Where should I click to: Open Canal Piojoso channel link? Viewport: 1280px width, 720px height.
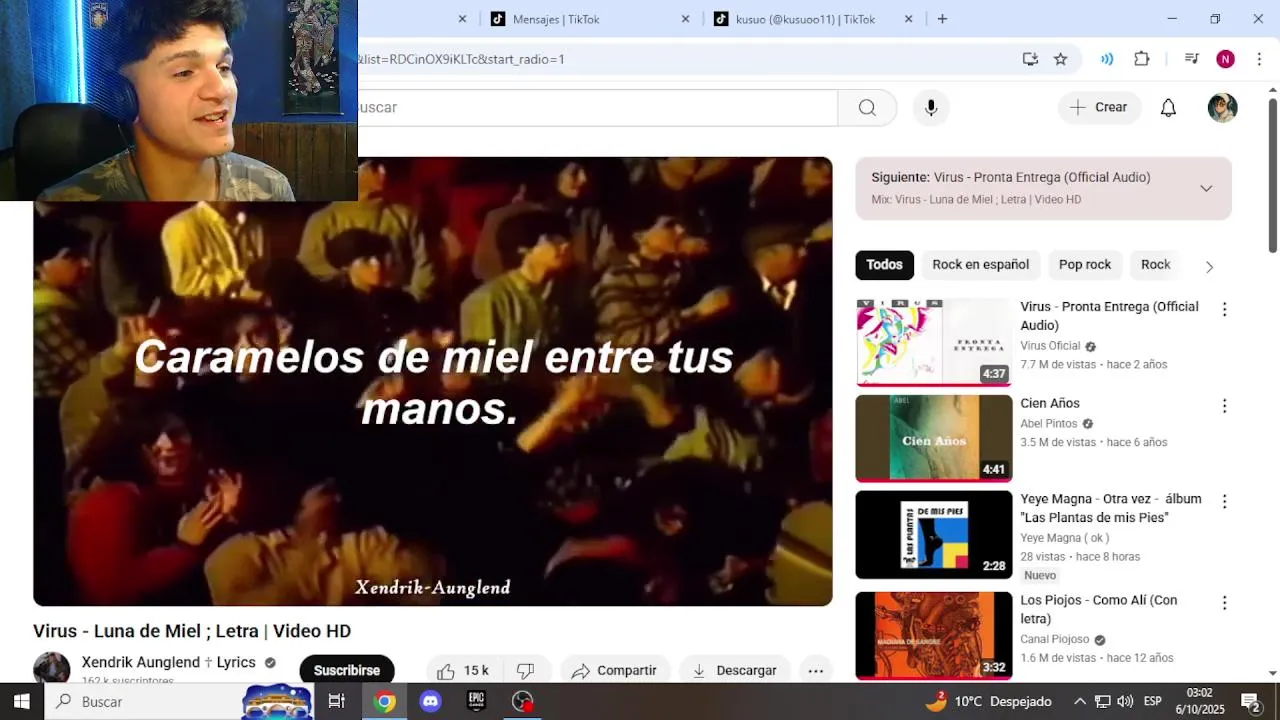(1054, 640)
